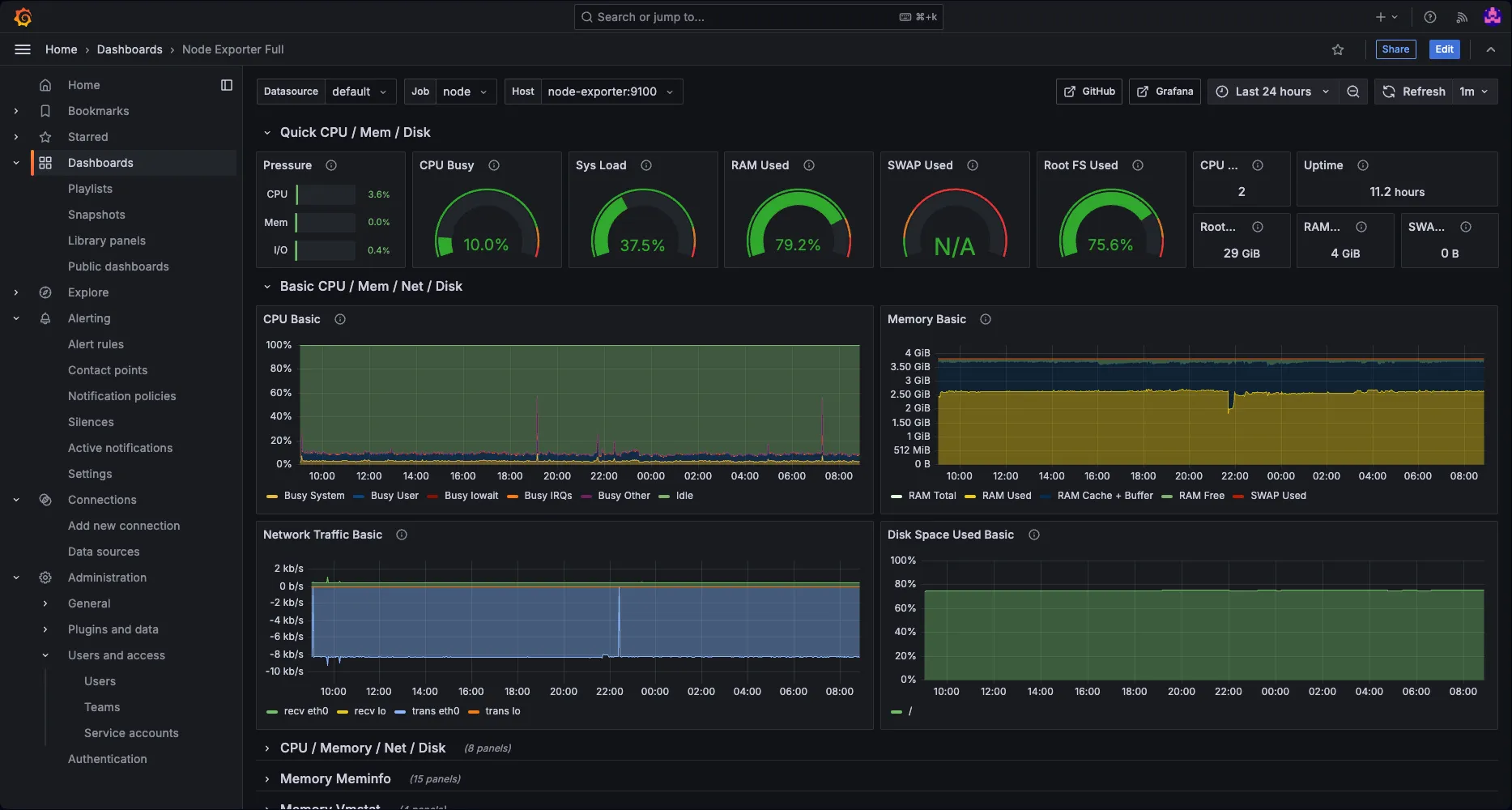Open the Datasource default dropdown

(360, 92)
